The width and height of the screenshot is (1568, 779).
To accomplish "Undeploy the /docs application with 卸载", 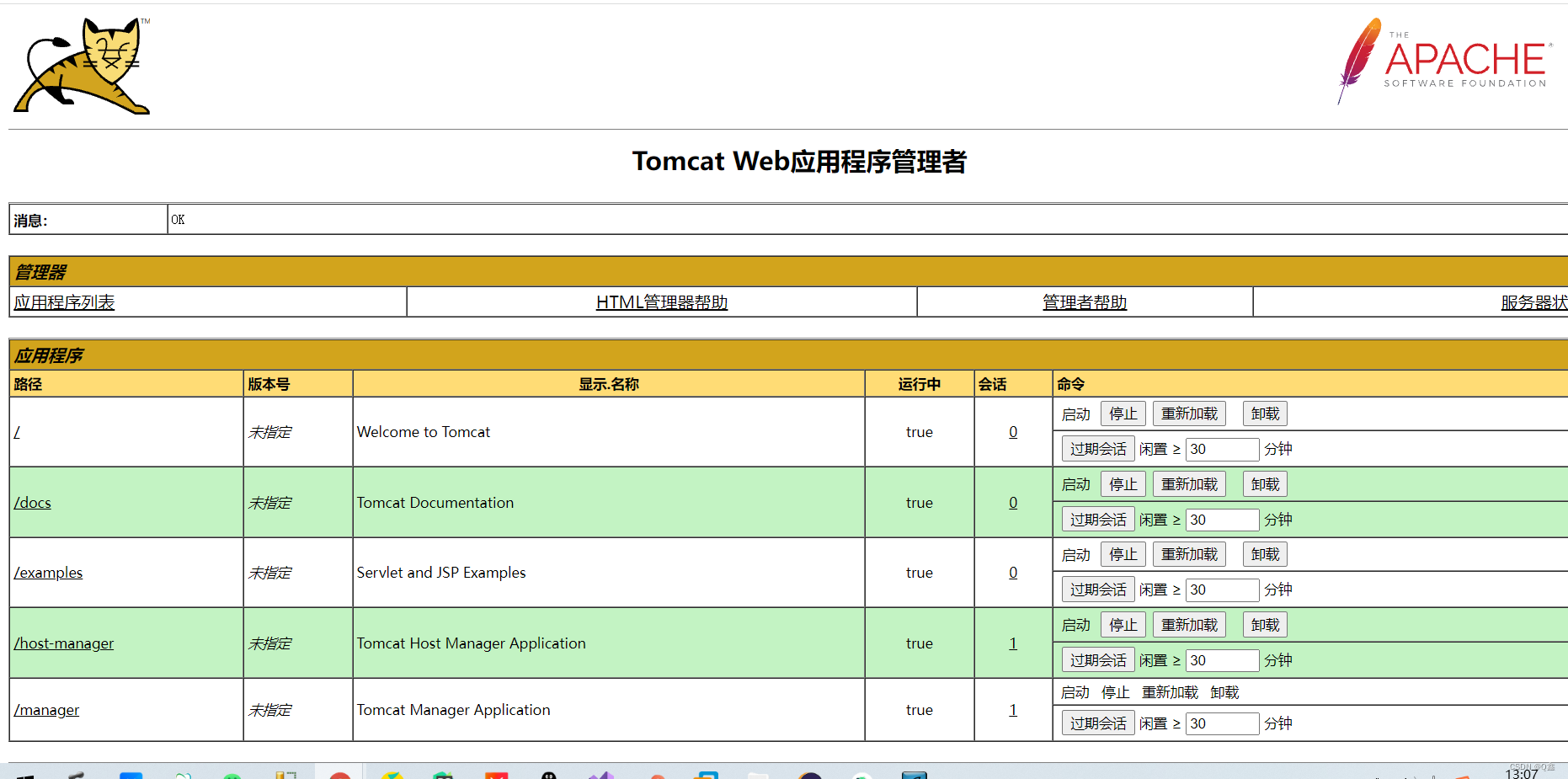I will [1265, 484].
